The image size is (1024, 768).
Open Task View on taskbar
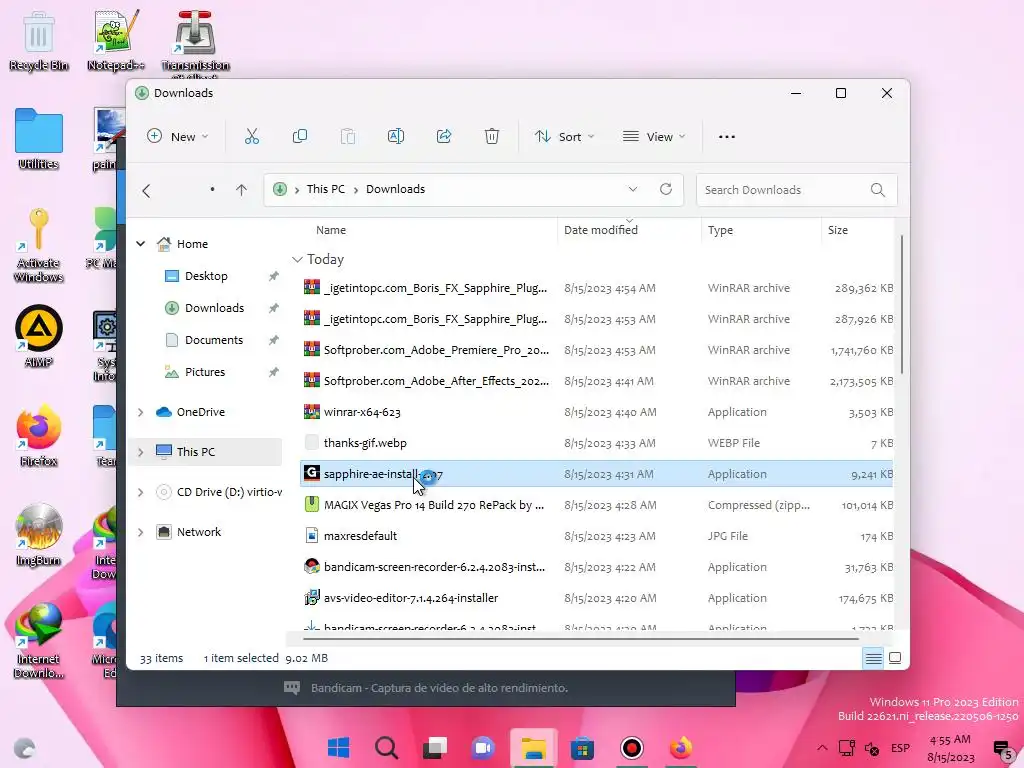[x=435, y=748]
